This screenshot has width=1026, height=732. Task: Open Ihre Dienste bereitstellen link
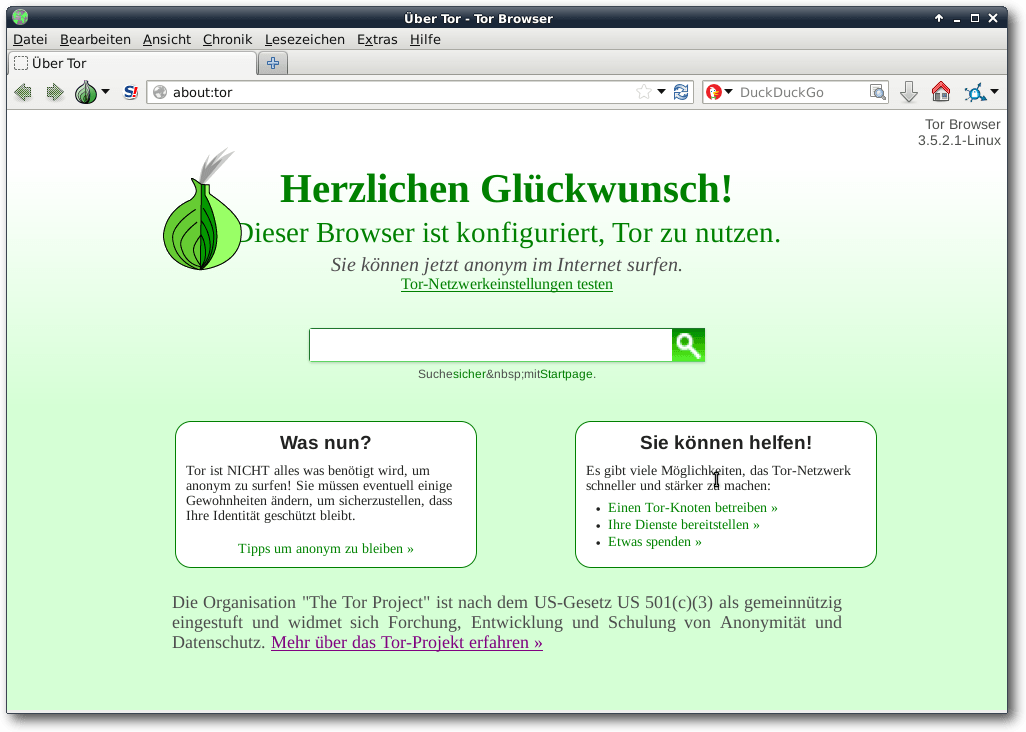[684, 525]
